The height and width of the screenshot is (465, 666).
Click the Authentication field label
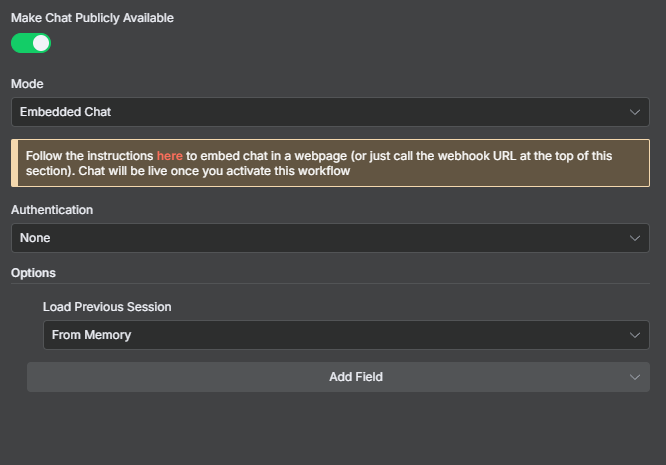(52, 210)
